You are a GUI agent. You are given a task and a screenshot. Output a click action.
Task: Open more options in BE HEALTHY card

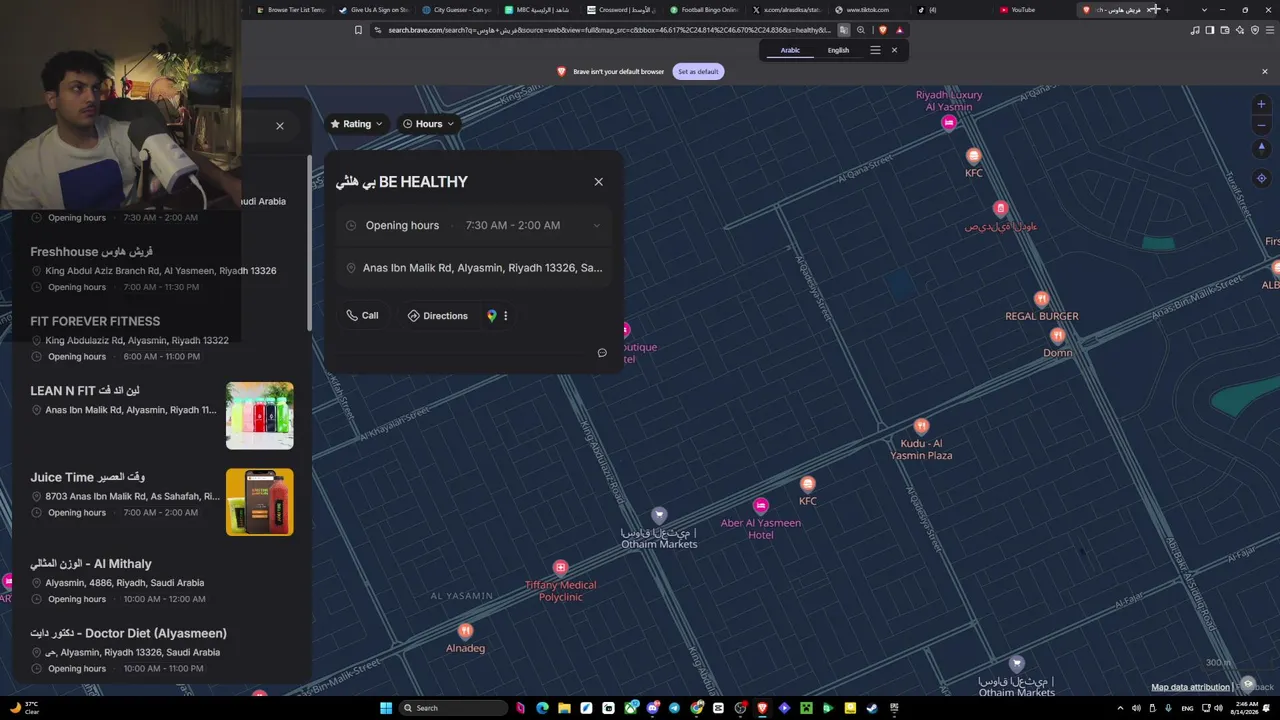click(505, 315)
